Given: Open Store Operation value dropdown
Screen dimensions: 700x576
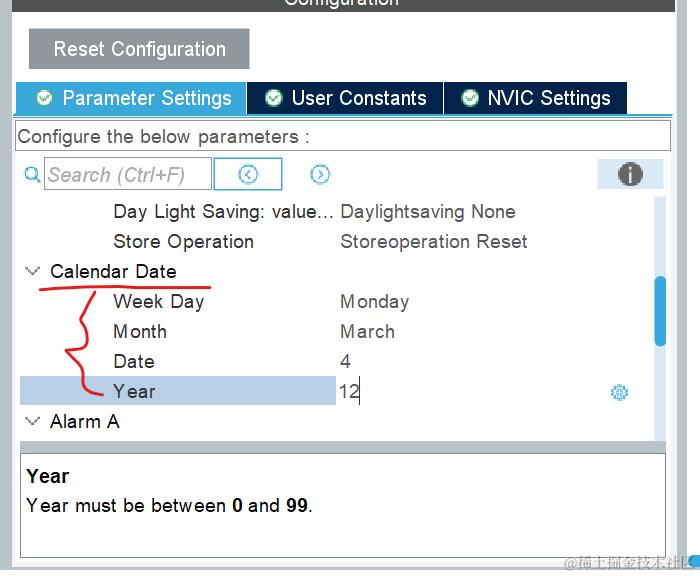Looking at the screenshot, I should 433,241.
